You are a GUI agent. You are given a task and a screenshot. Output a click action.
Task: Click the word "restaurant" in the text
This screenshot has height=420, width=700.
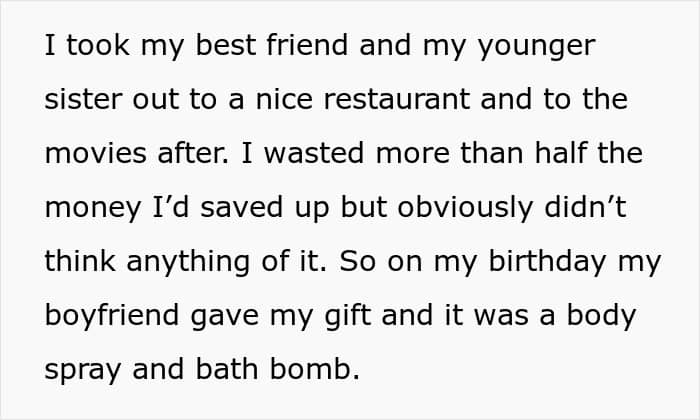click(397, 101)
